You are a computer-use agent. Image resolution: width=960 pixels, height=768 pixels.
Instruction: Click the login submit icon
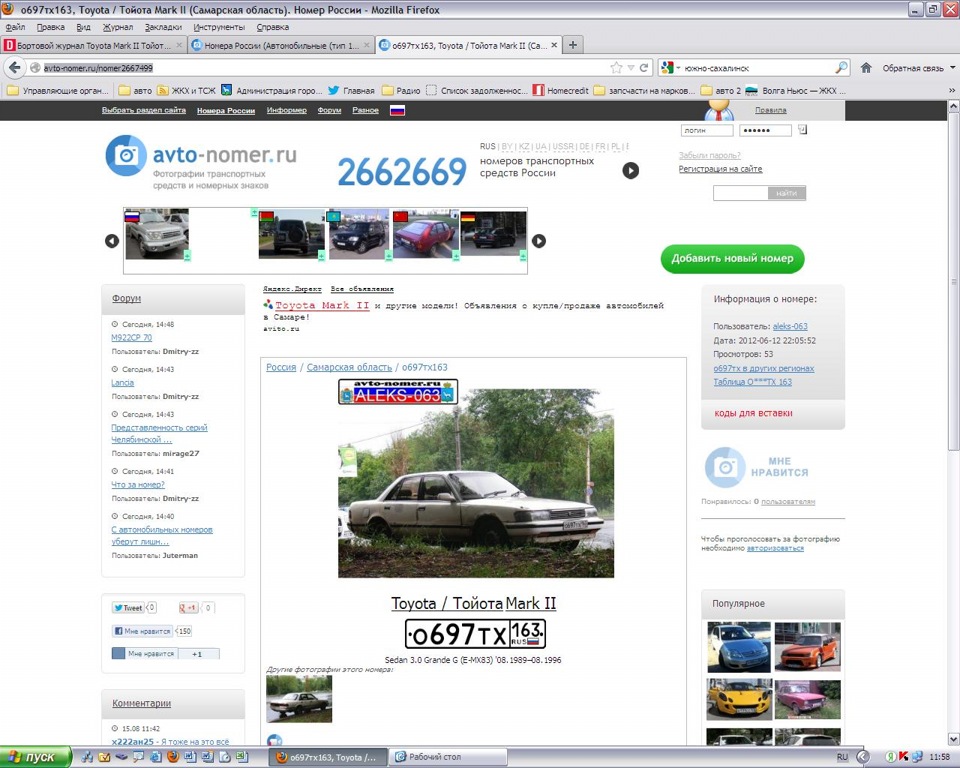coord(803,130)
